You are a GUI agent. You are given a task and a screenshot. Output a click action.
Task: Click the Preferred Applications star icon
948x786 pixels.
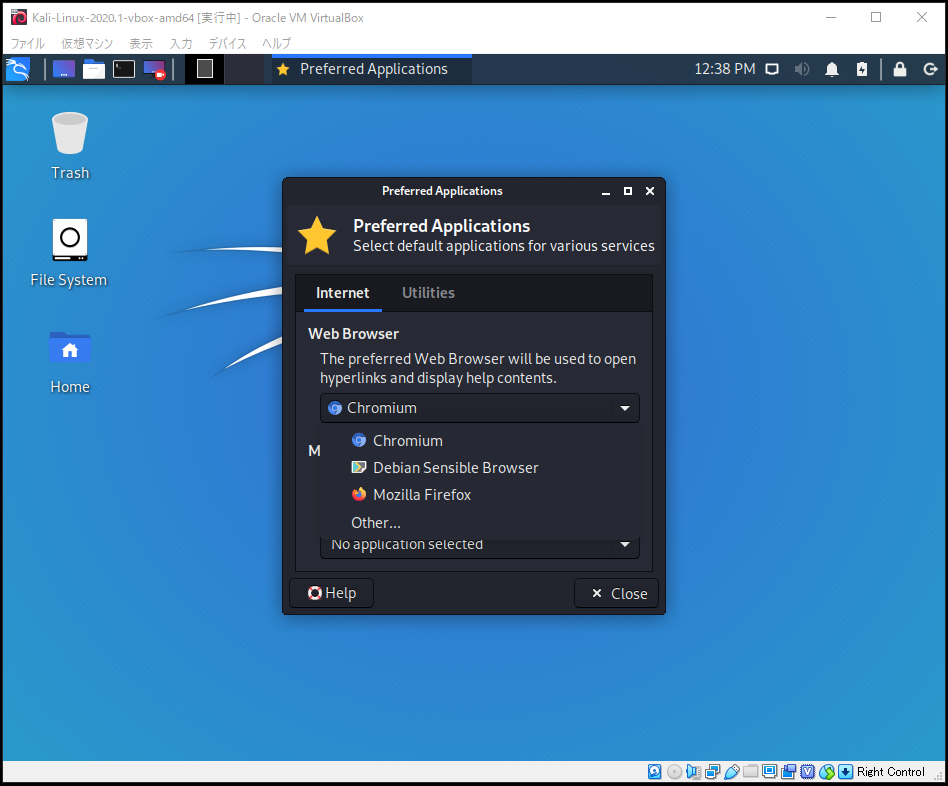point(317,235)
